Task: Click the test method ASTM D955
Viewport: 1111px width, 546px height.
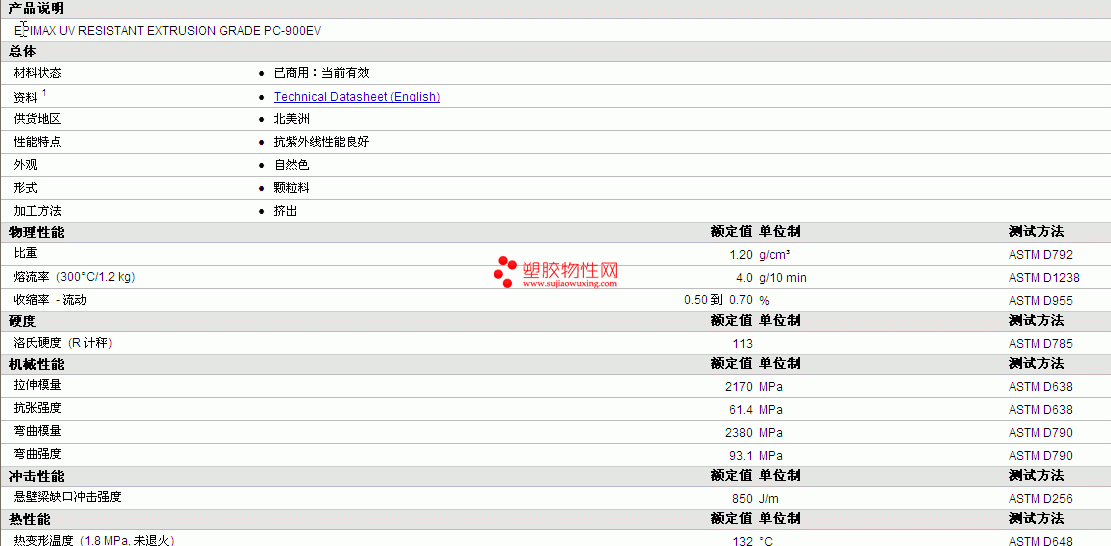Action: (1041, 301)
